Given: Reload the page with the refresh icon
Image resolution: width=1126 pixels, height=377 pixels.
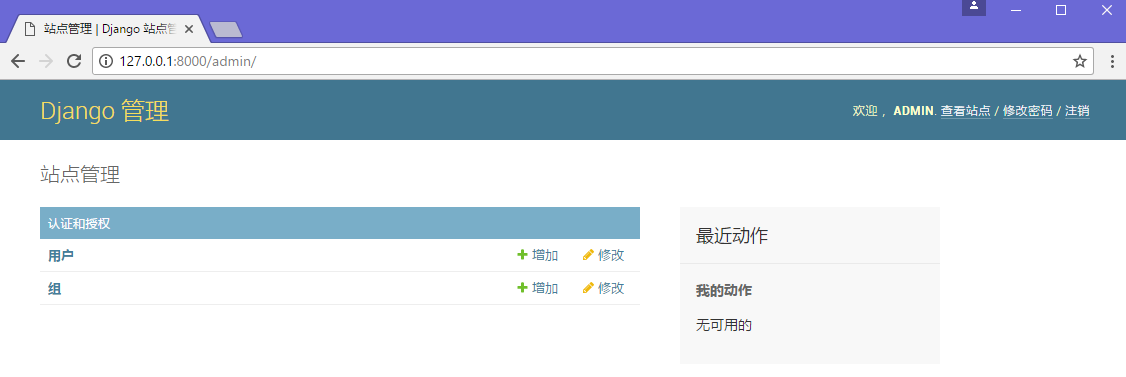Looking at the screenshot, I should pos(73,61).
